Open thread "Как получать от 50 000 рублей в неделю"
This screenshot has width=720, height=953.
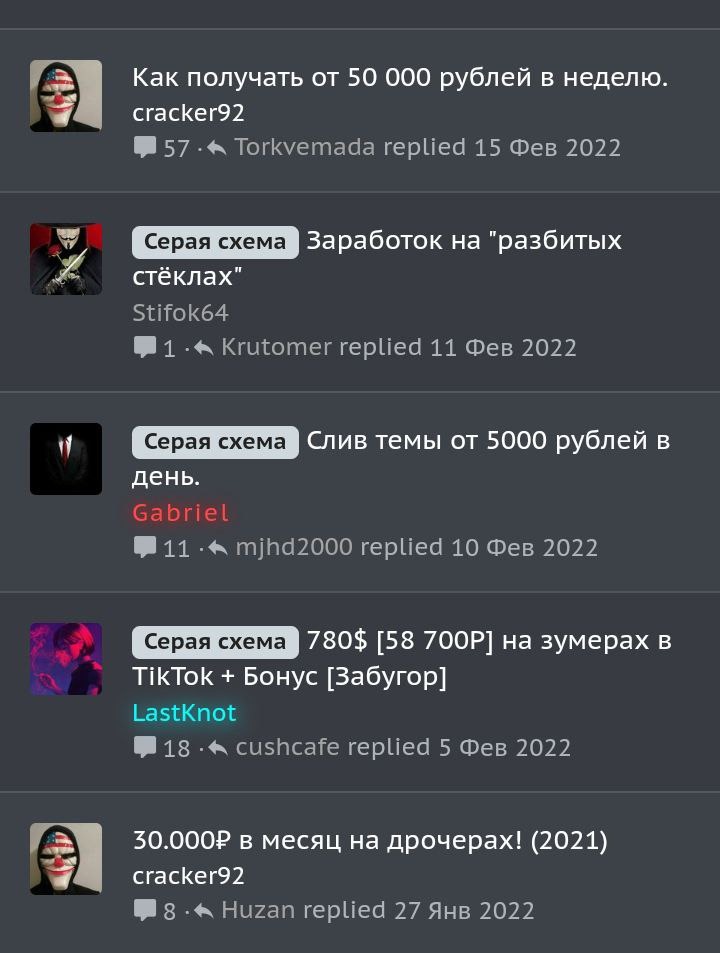pos(400,78)
